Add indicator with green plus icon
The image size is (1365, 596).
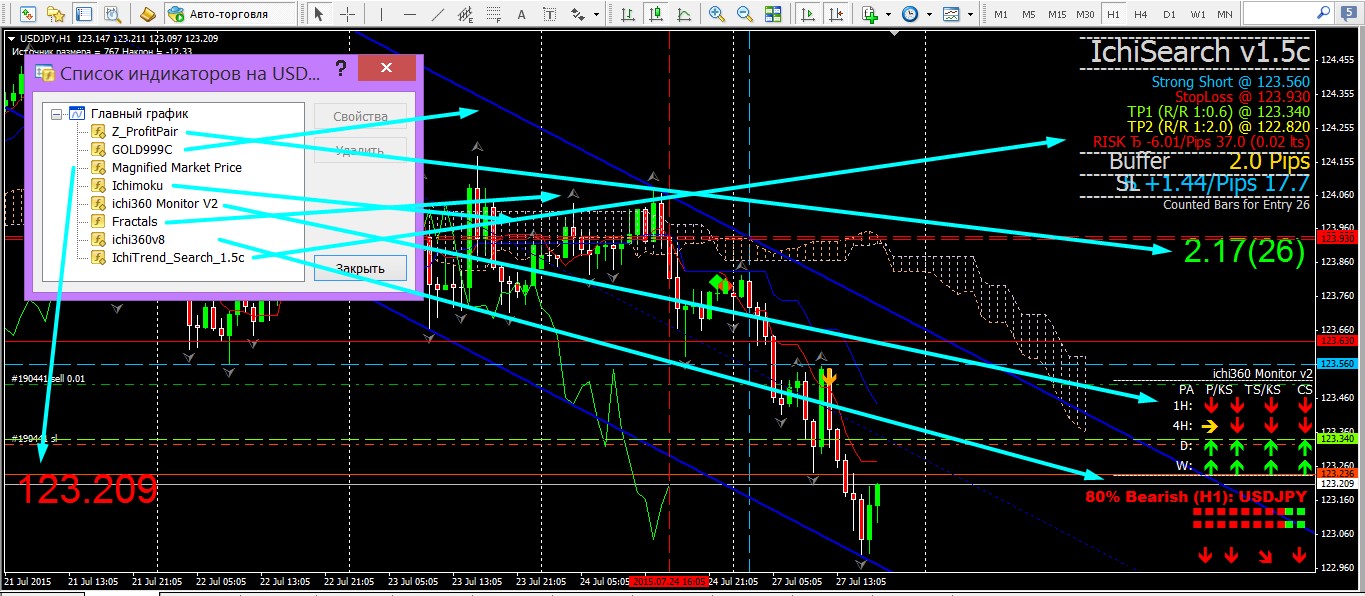pyautogui.click(x=870, y=14)
